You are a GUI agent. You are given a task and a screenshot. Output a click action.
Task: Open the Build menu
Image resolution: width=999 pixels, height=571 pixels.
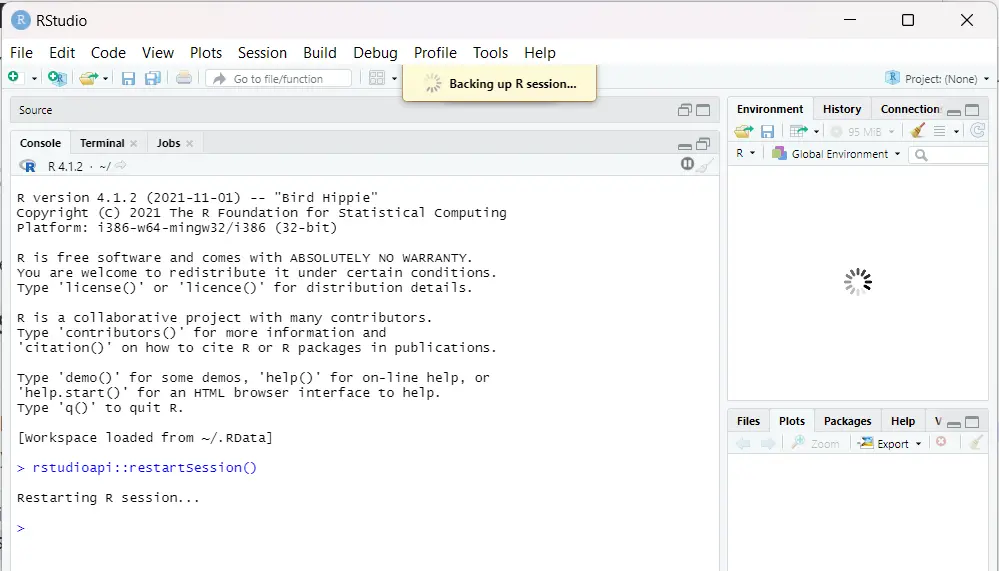[x=320, y=53]
